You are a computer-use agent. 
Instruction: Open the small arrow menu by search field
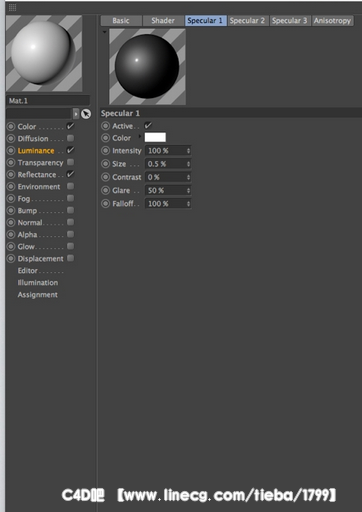coord(76,114)
